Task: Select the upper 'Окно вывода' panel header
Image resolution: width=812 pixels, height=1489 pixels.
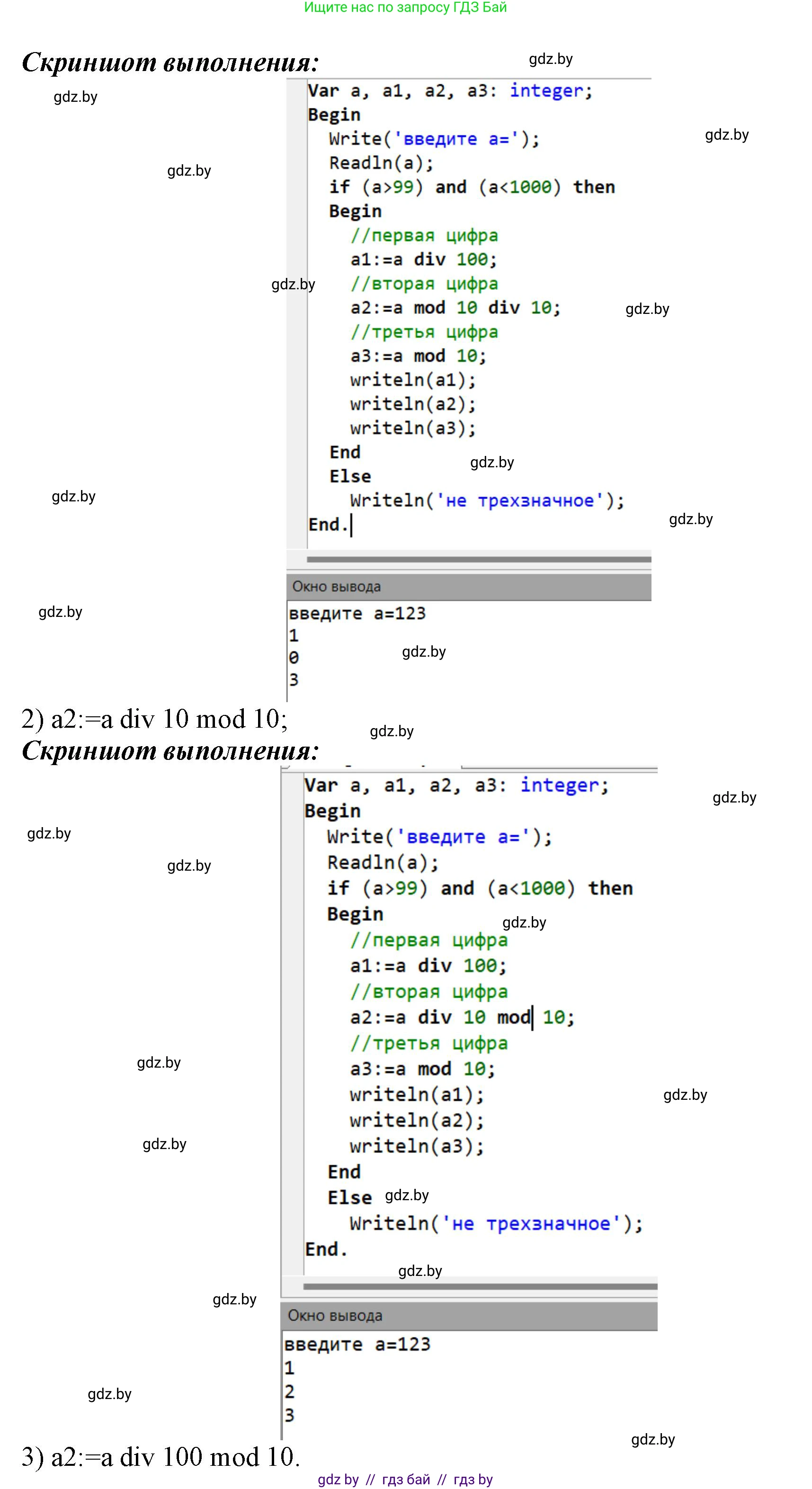Action: (x=468, y=587)
